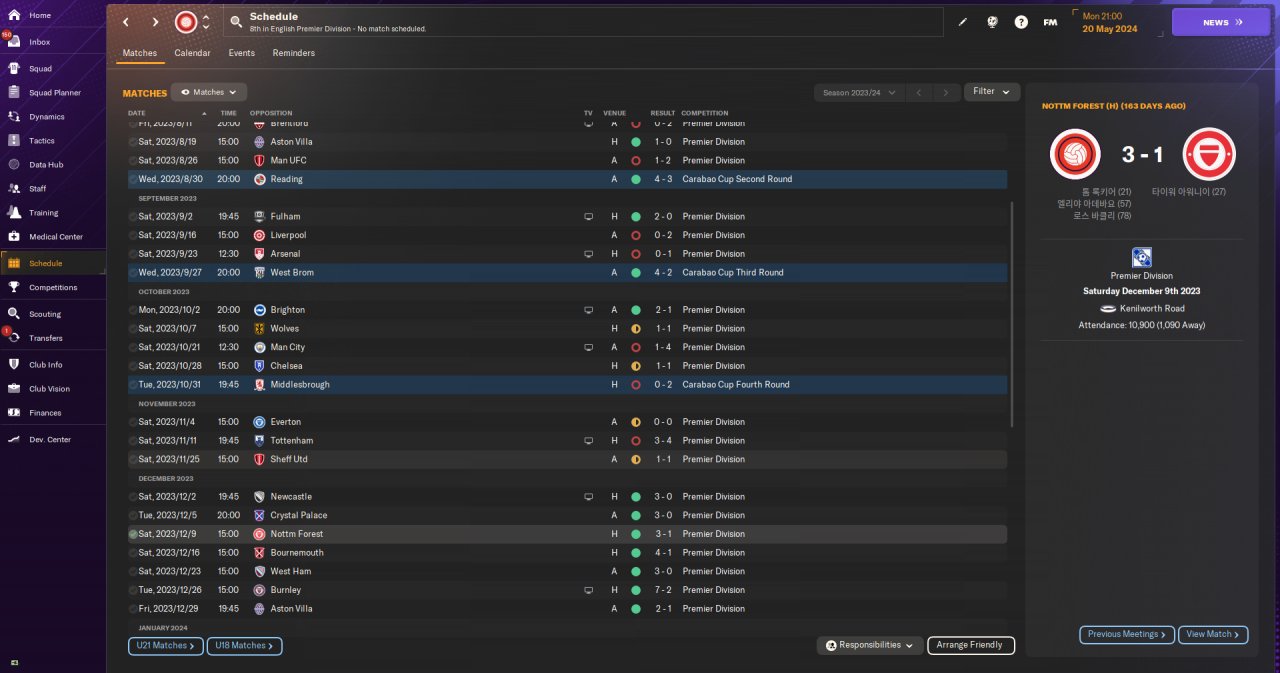1280x673 pixels.
Task: Click the pencil edit icon
Action: pyautogui.click(x=963, y=22)
